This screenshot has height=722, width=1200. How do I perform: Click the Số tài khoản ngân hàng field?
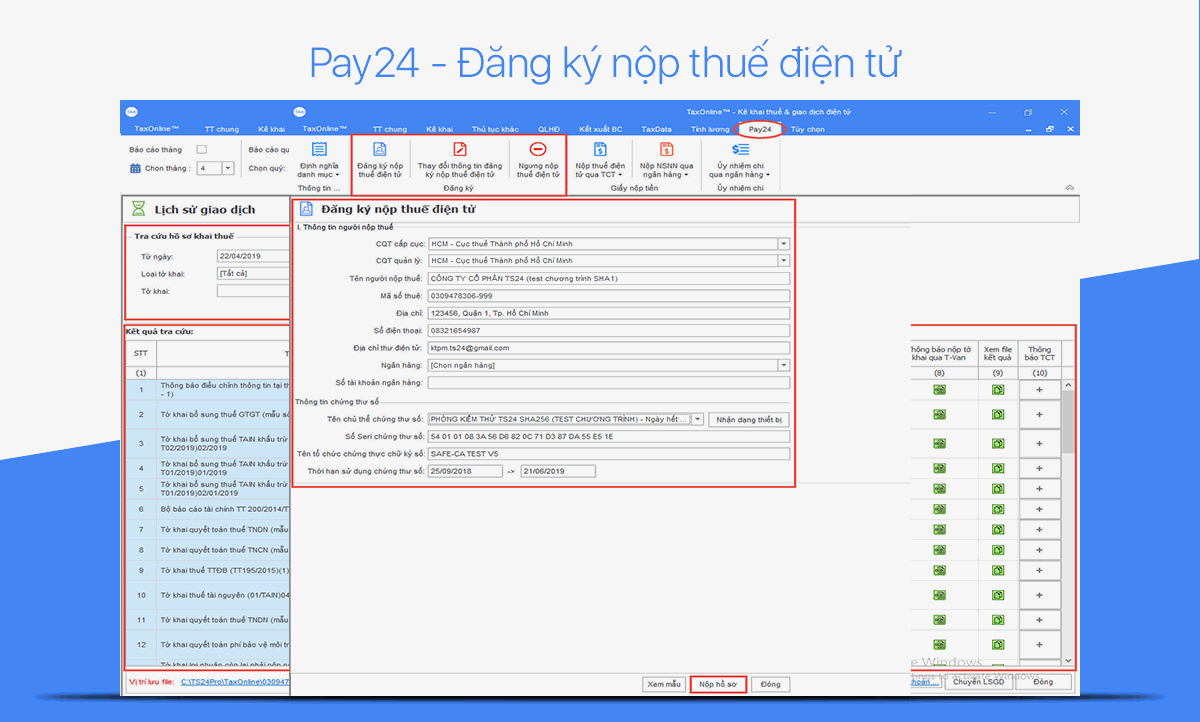pyautogui.click(x=608, y=382)
